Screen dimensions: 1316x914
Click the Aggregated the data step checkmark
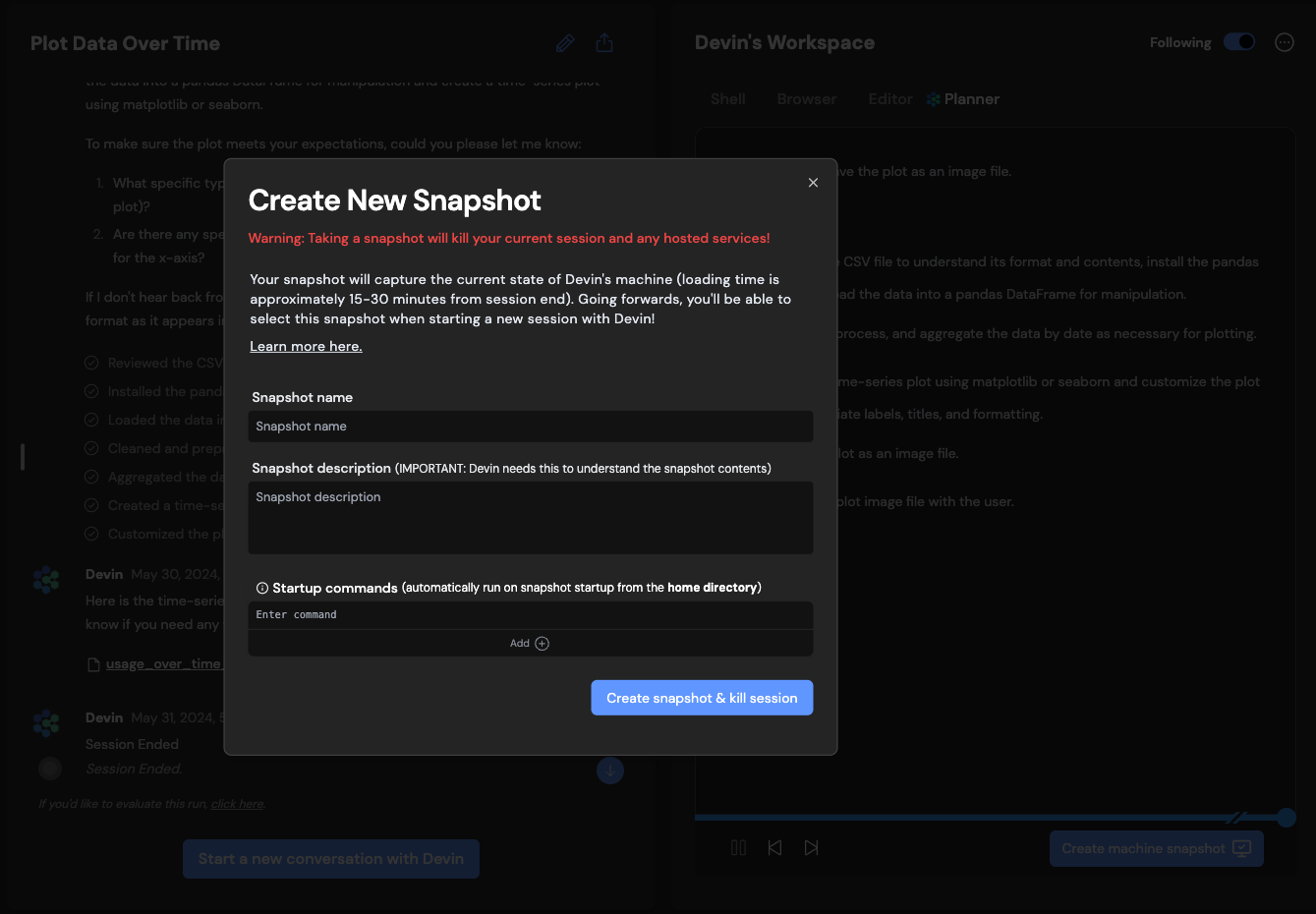click(x=91, y=477)
